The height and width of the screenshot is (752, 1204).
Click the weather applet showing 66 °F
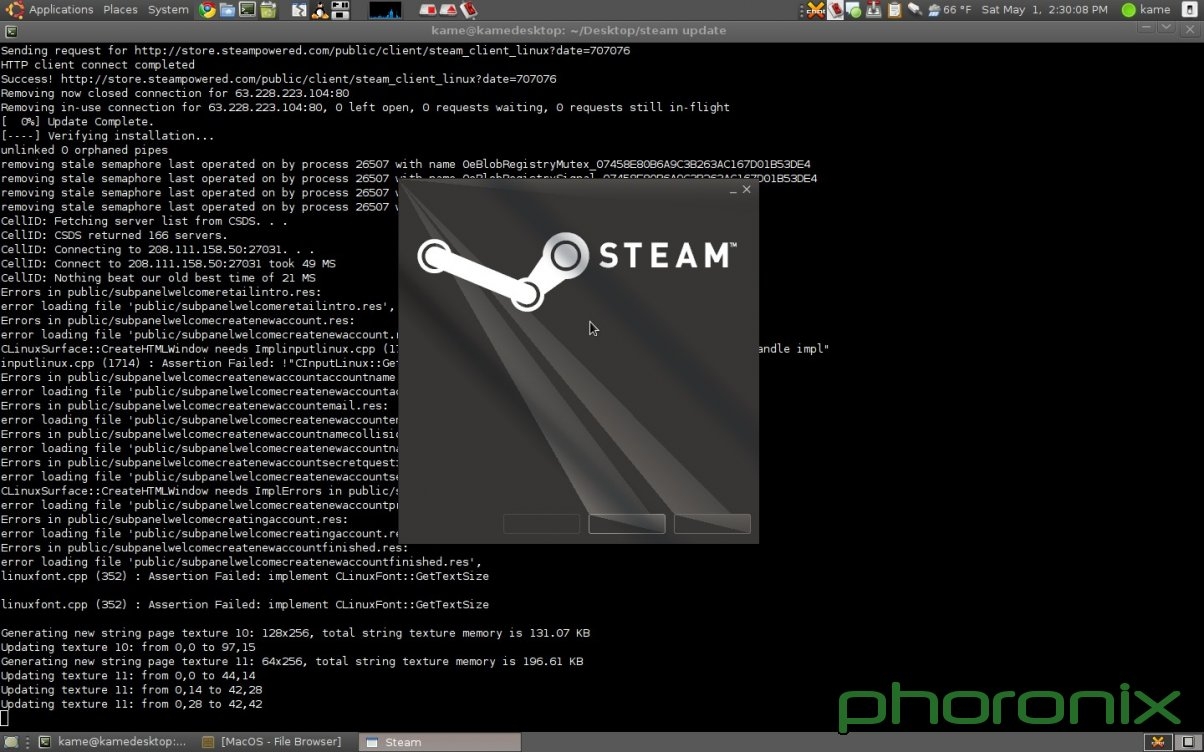pyautogui.click(x=948, y=10)
